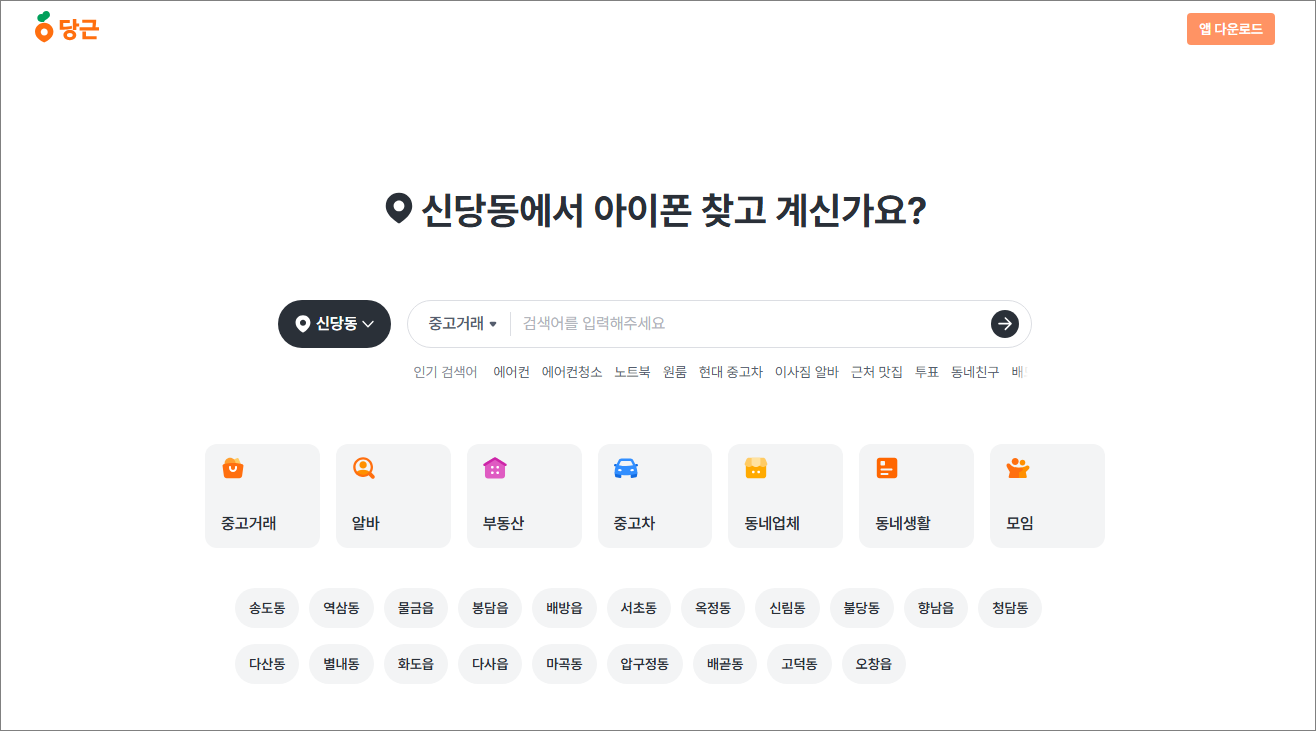Open the 모임 category card

(1047, 496)
